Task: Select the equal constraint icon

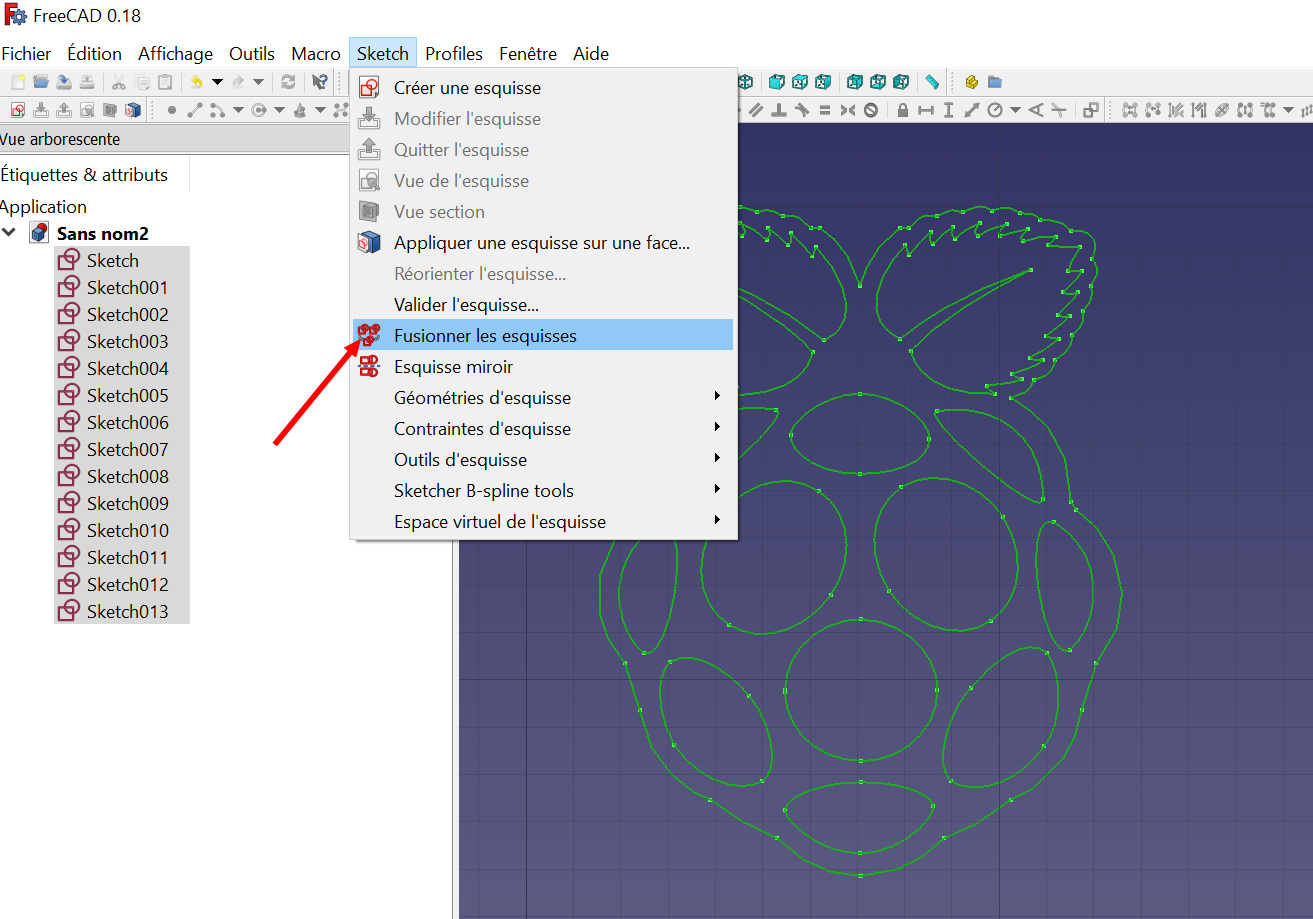Action: [x=825, y=110]
